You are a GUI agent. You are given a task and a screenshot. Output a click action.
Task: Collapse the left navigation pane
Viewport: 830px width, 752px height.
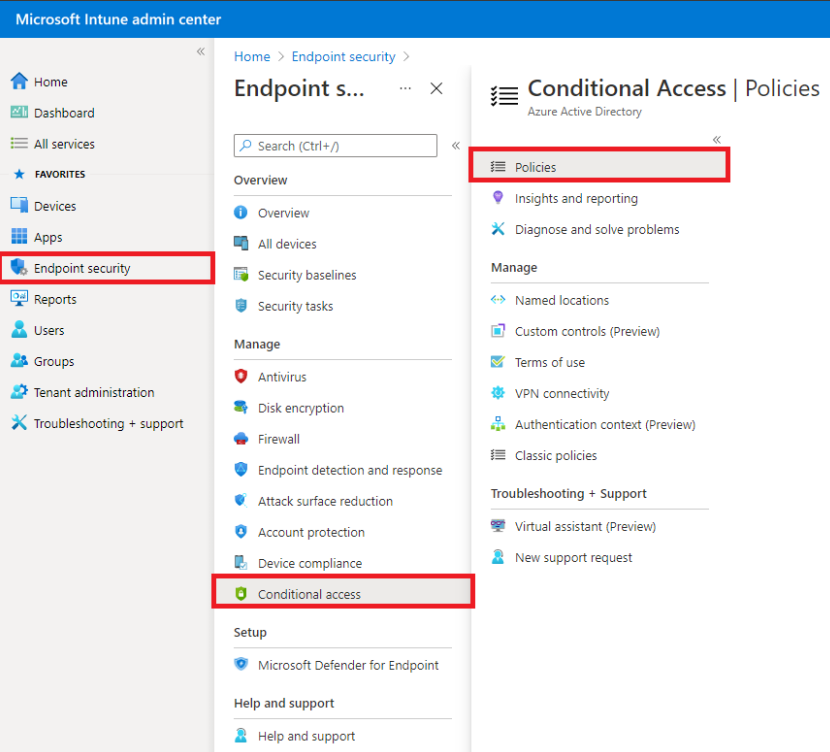pos(200,50)
